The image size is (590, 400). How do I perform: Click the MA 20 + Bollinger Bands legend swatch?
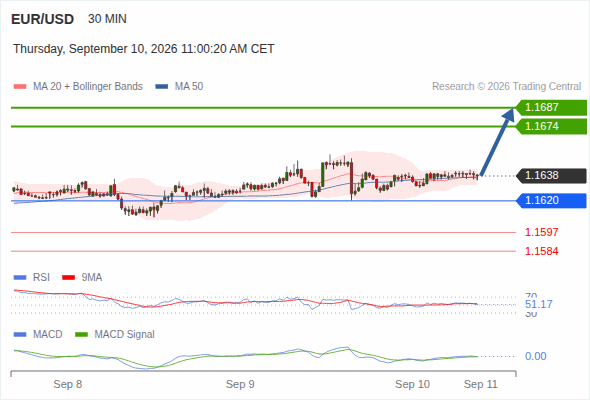pyautogui.click(x=20, y=87)
